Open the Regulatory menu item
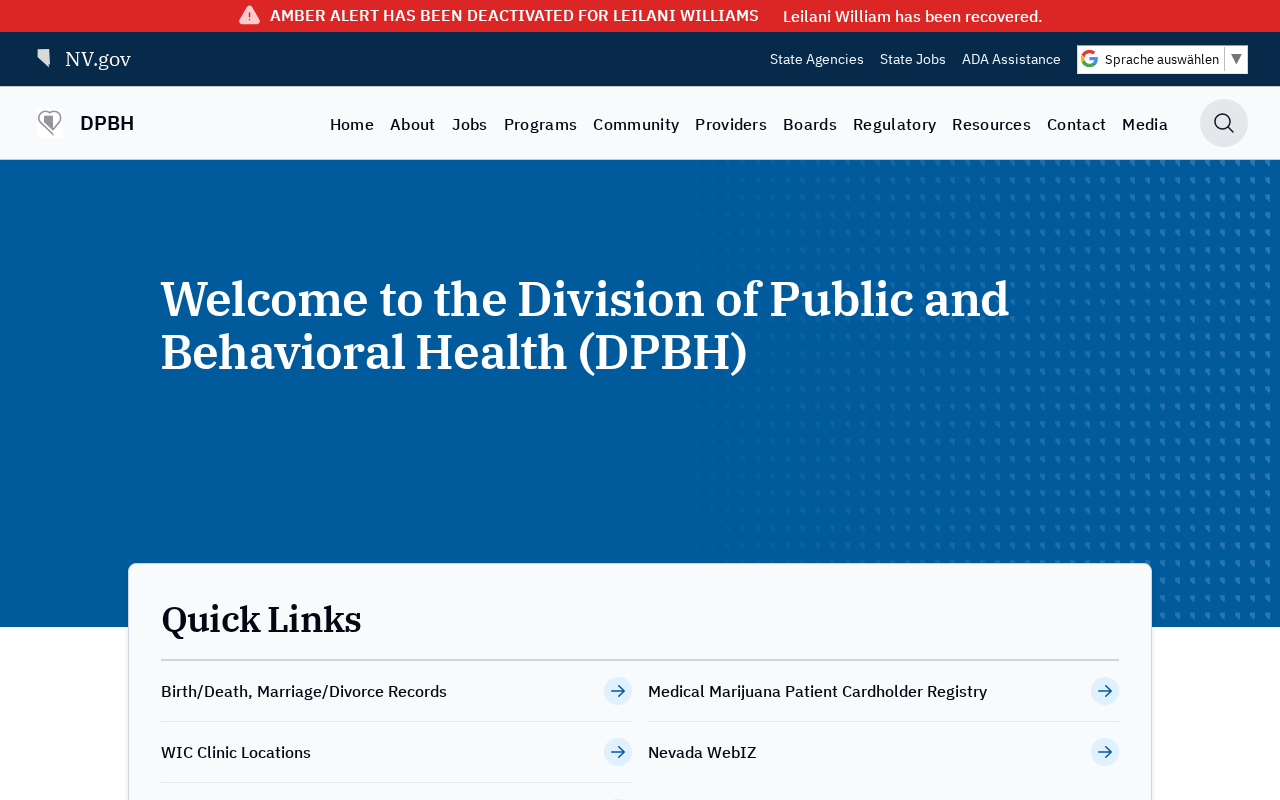The image size is (1280, 800). (894, 124)
